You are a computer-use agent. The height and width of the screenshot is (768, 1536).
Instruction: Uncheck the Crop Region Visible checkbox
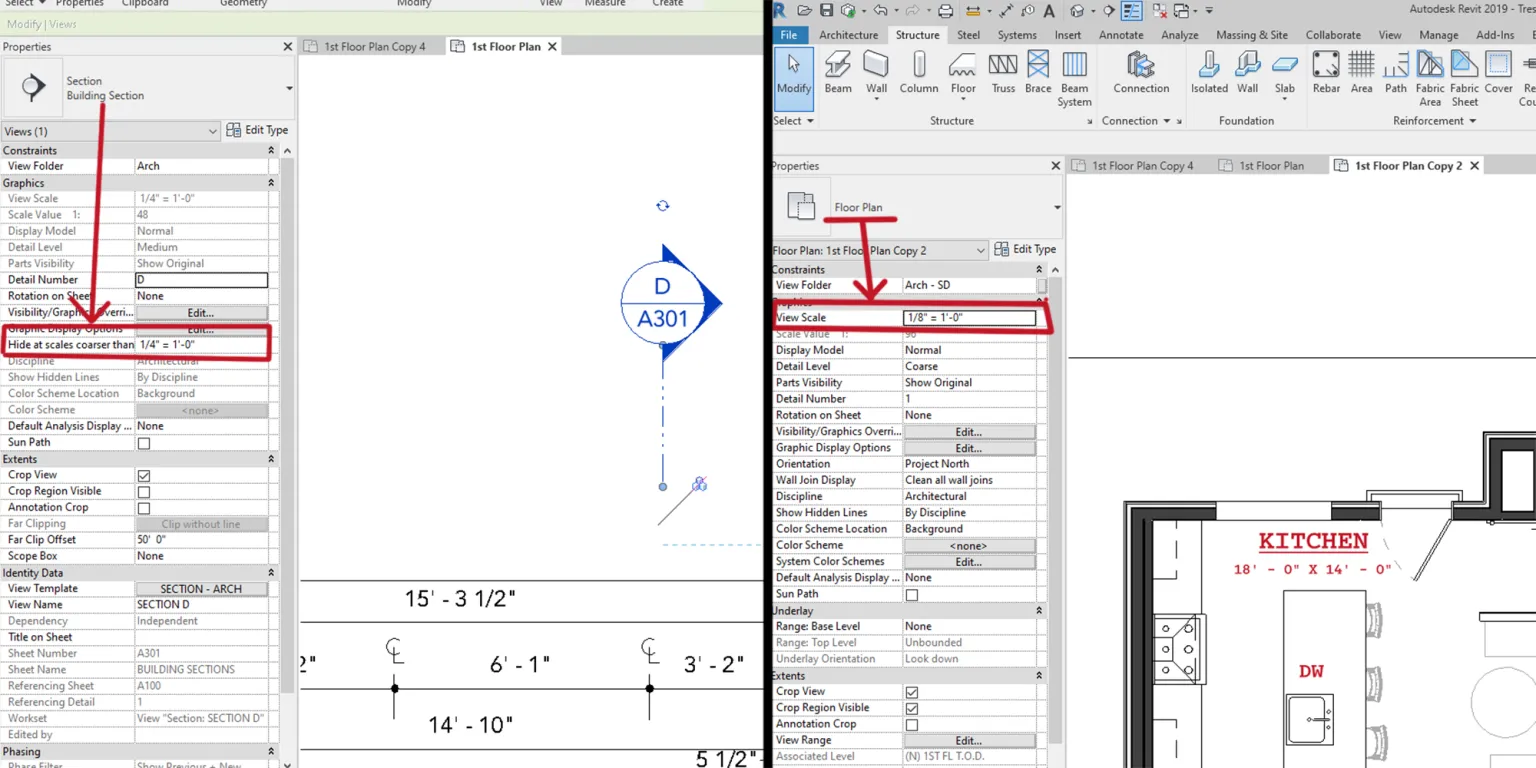click(911, 708)
